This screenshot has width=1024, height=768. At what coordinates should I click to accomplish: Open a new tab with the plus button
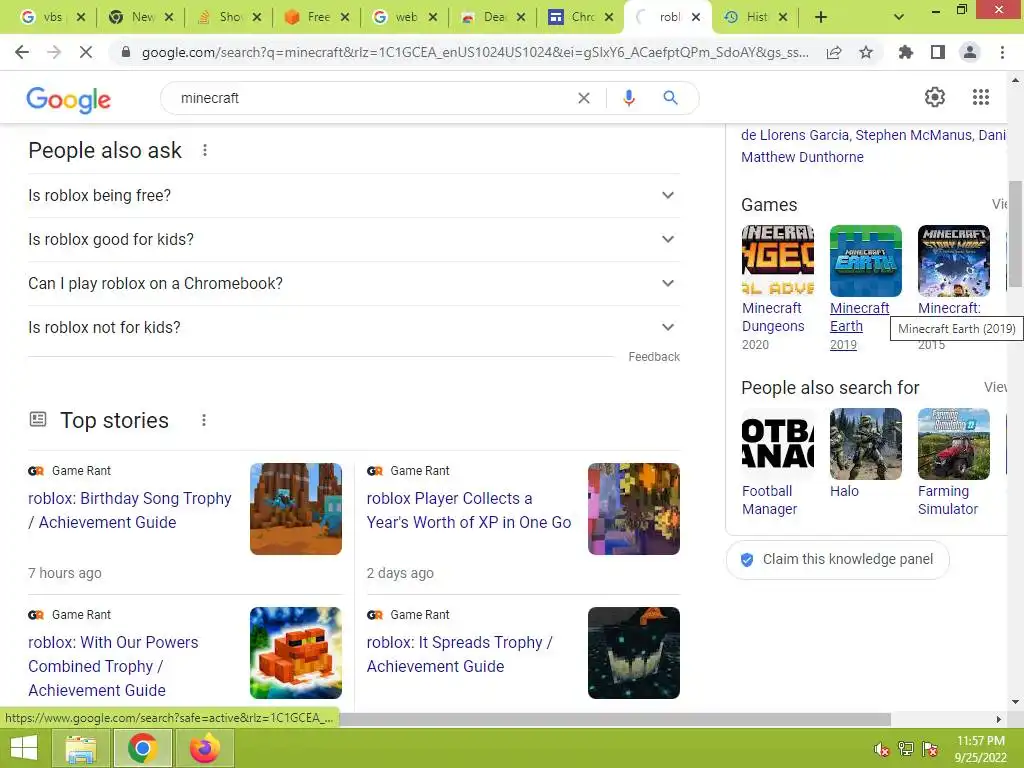(821, 18)
